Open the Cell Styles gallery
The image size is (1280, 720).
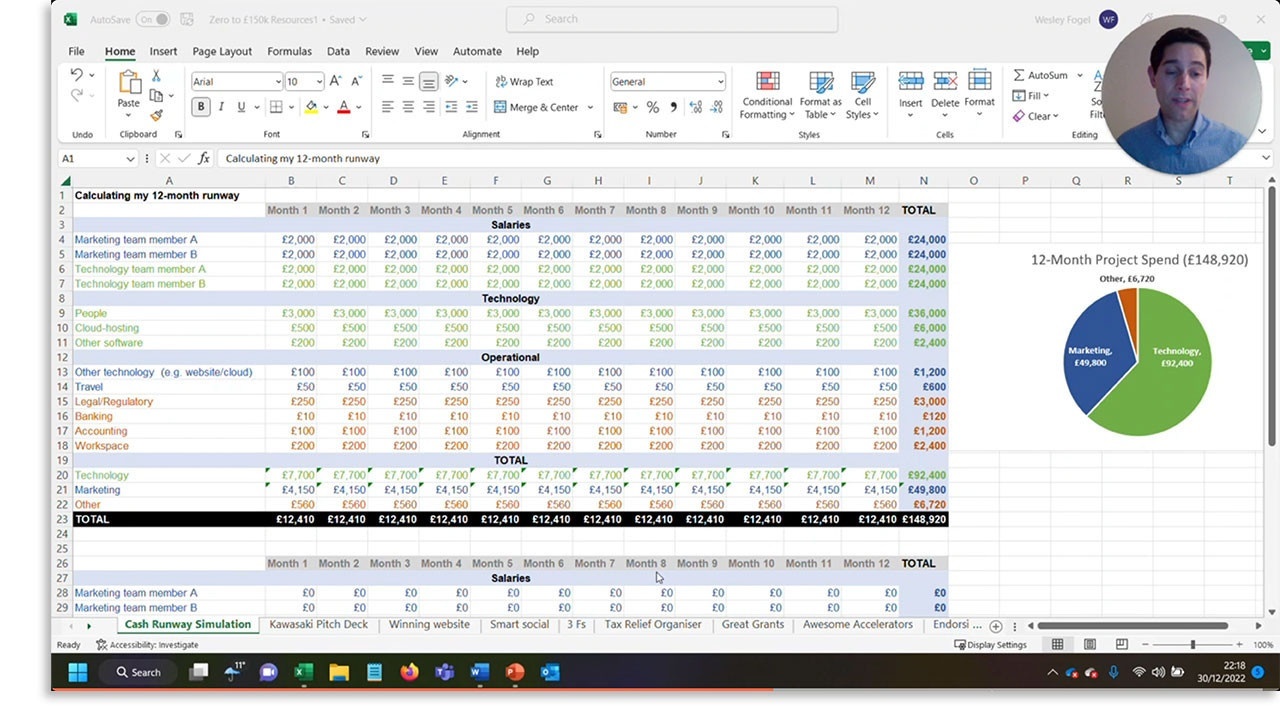(x=862, y=96)
